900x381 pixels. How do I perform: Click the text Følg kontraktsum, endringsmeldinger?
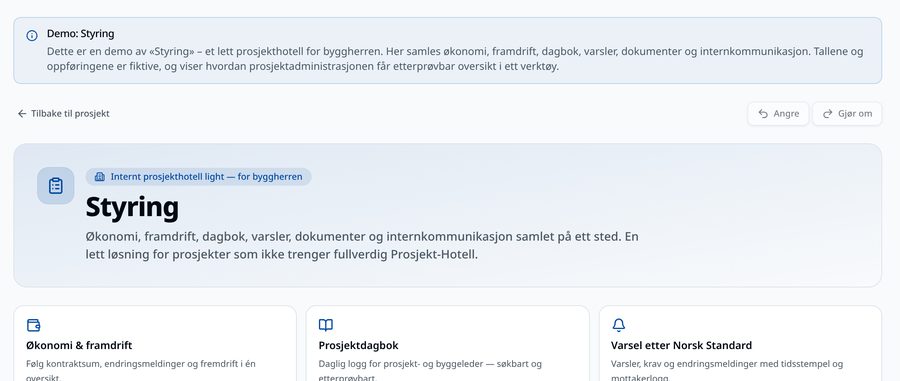[x=141, y=371]
